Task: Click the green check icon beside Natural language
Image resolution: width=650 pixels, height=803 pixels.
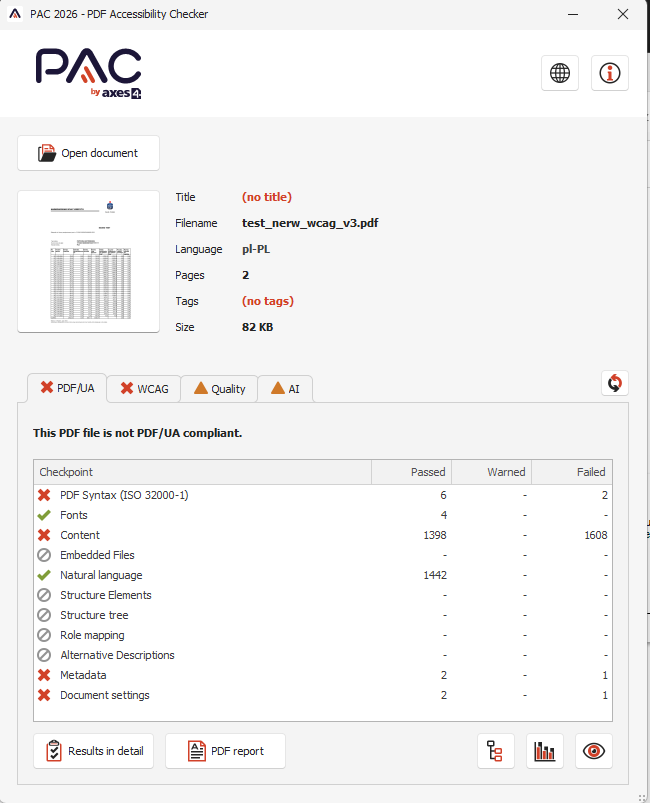Action: pyautogui.click(x=44, y=575)
